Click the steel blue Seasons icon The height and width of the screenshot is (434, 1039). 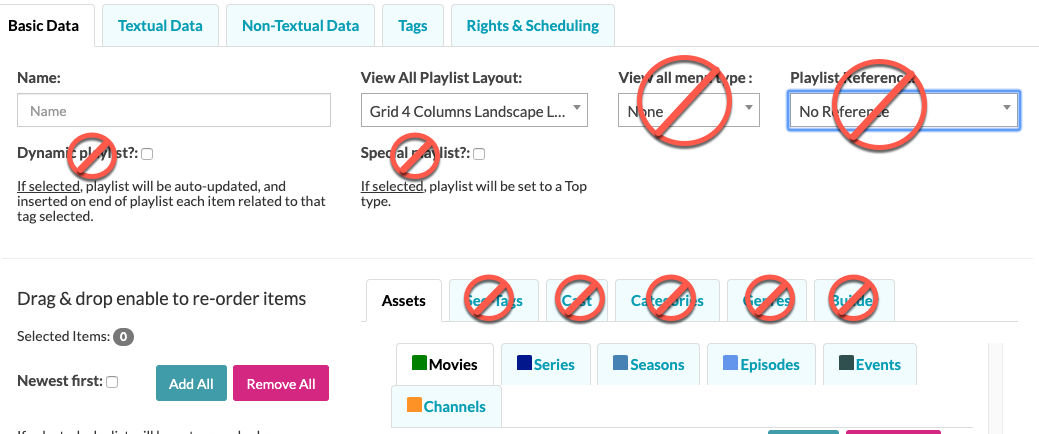tap(620, 363)
